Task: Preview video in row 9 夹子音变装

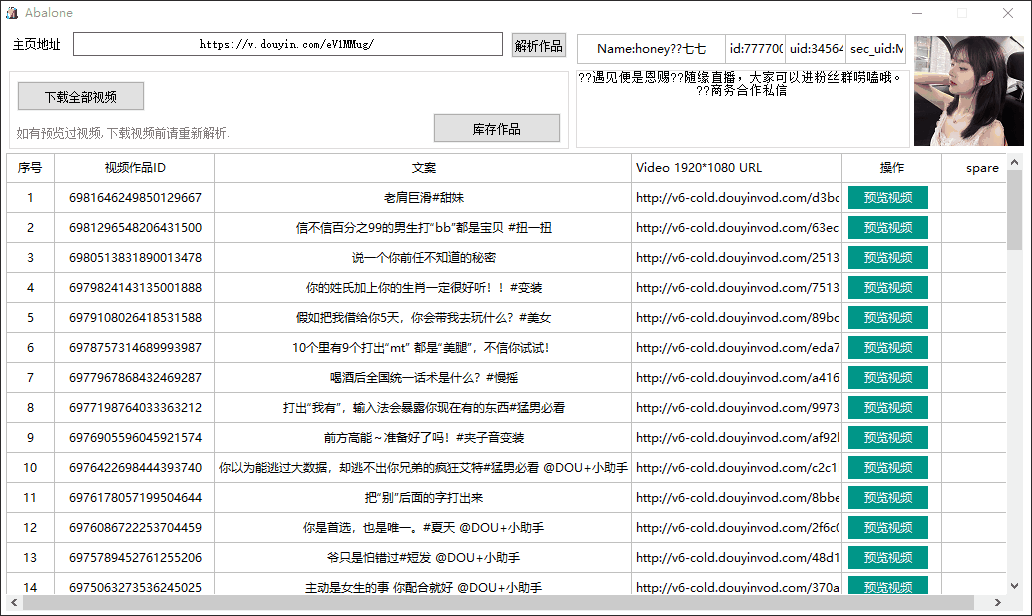Action: (x=887, y=438)
